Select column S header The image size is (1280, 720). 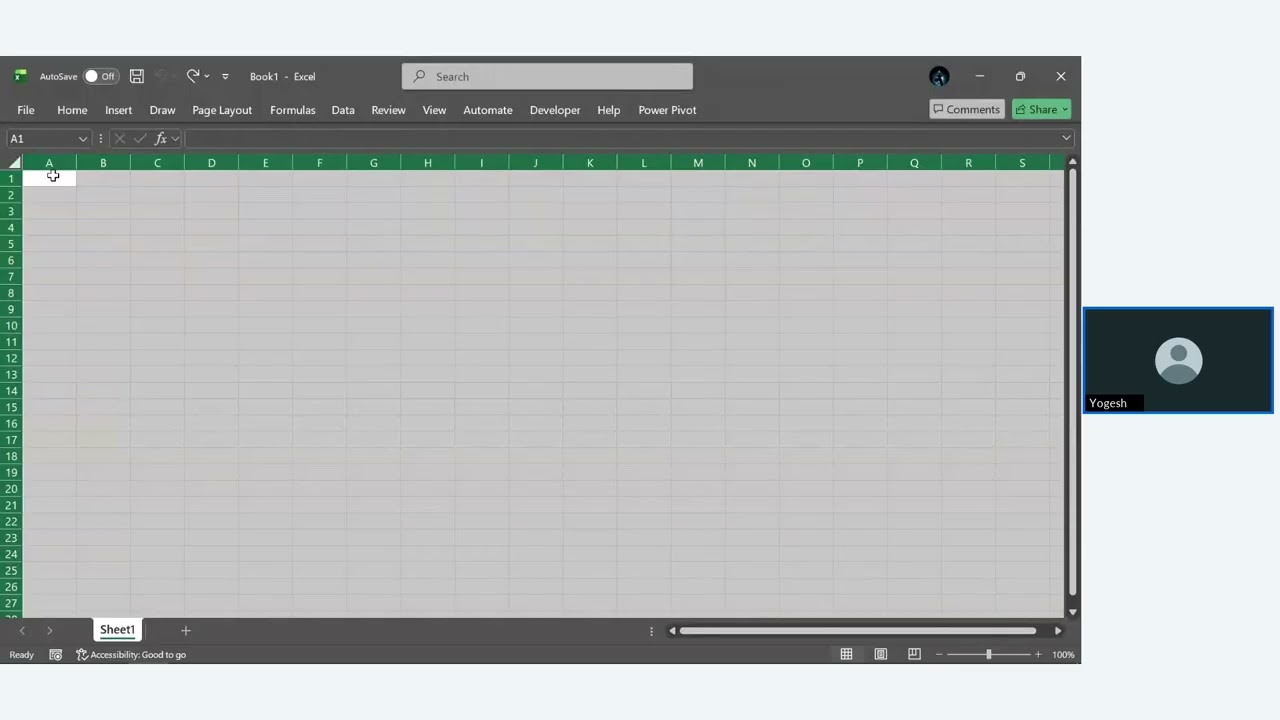point(1022,162)
